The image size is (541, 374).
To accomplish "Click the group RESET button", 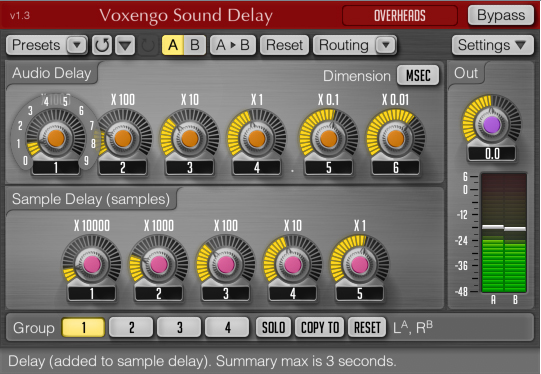I will pos(367,327).
